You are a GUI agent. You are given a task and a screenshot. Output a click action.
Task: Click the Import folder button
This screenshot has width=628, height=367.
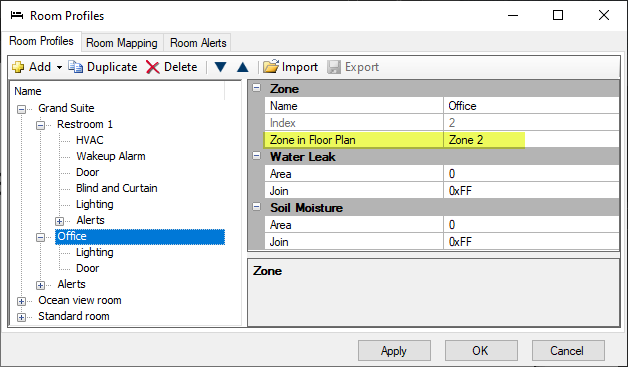pos(290,67)
